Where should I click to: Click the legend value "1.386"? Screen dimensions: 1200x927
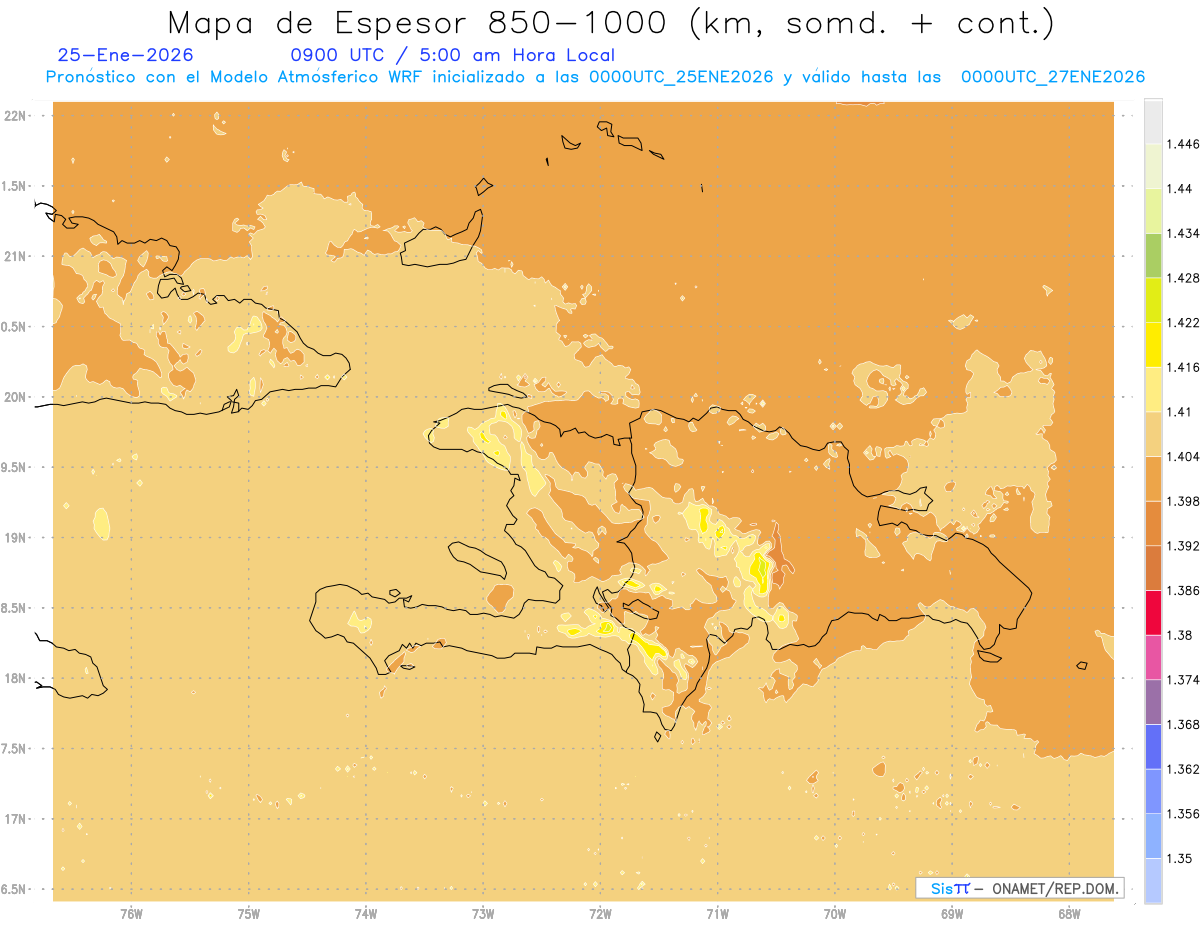click(1183, 591)
